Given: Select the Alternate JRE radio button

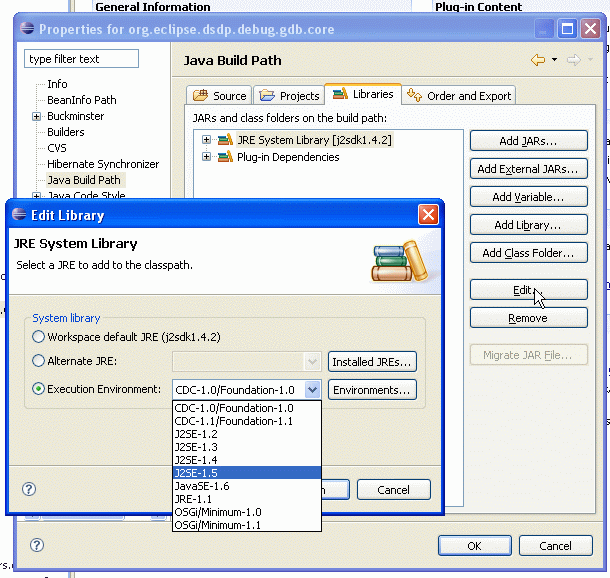Looking at the screenshot, I should [x=38, y=361].
